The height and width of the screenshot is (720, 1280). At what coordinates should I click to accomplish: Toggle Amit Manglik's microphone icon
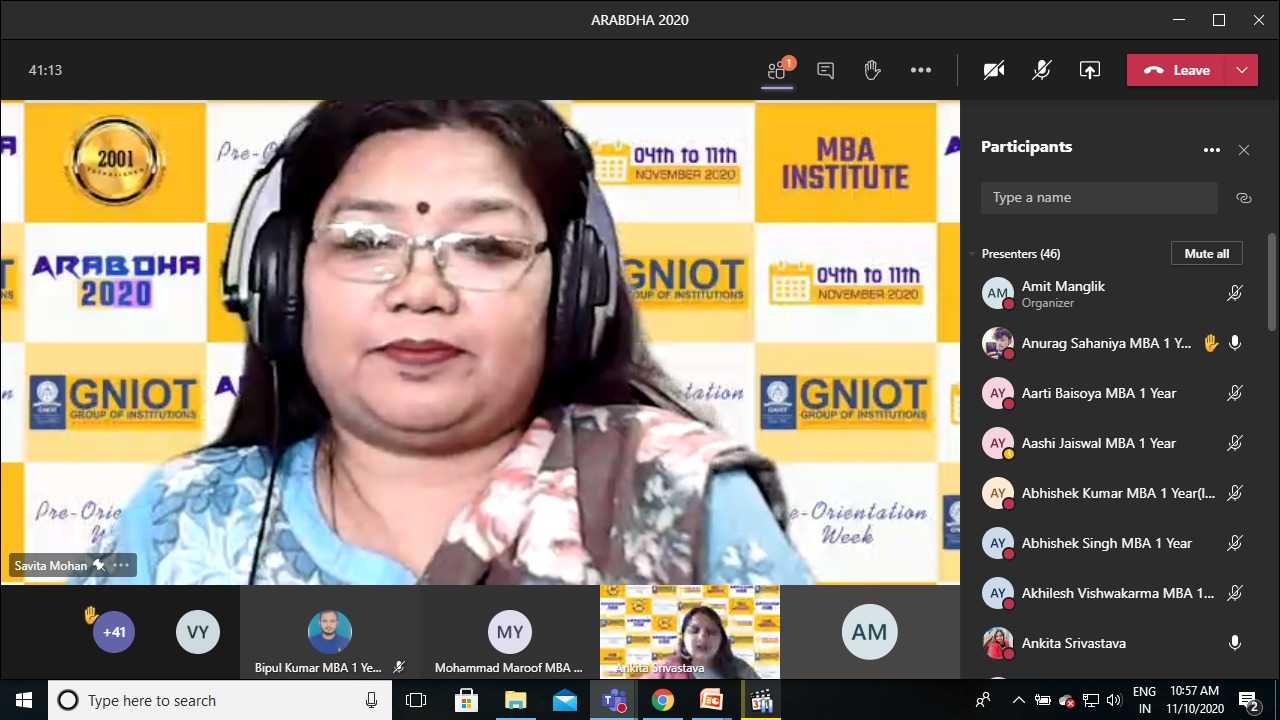[x=1235, y=293]
